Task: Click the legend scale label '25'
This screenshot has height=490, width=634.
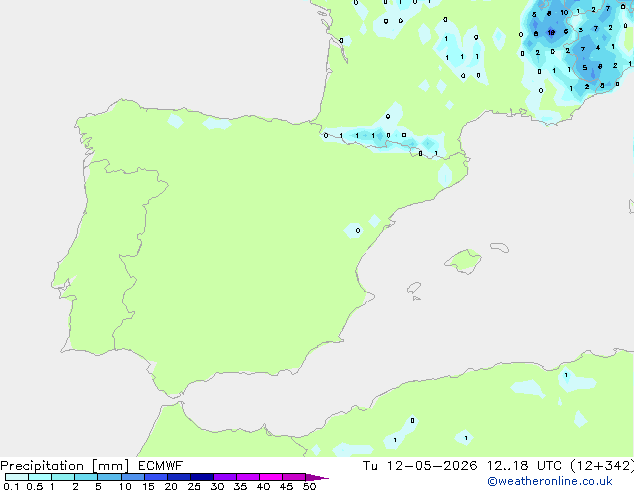Action: click(194, 486)
